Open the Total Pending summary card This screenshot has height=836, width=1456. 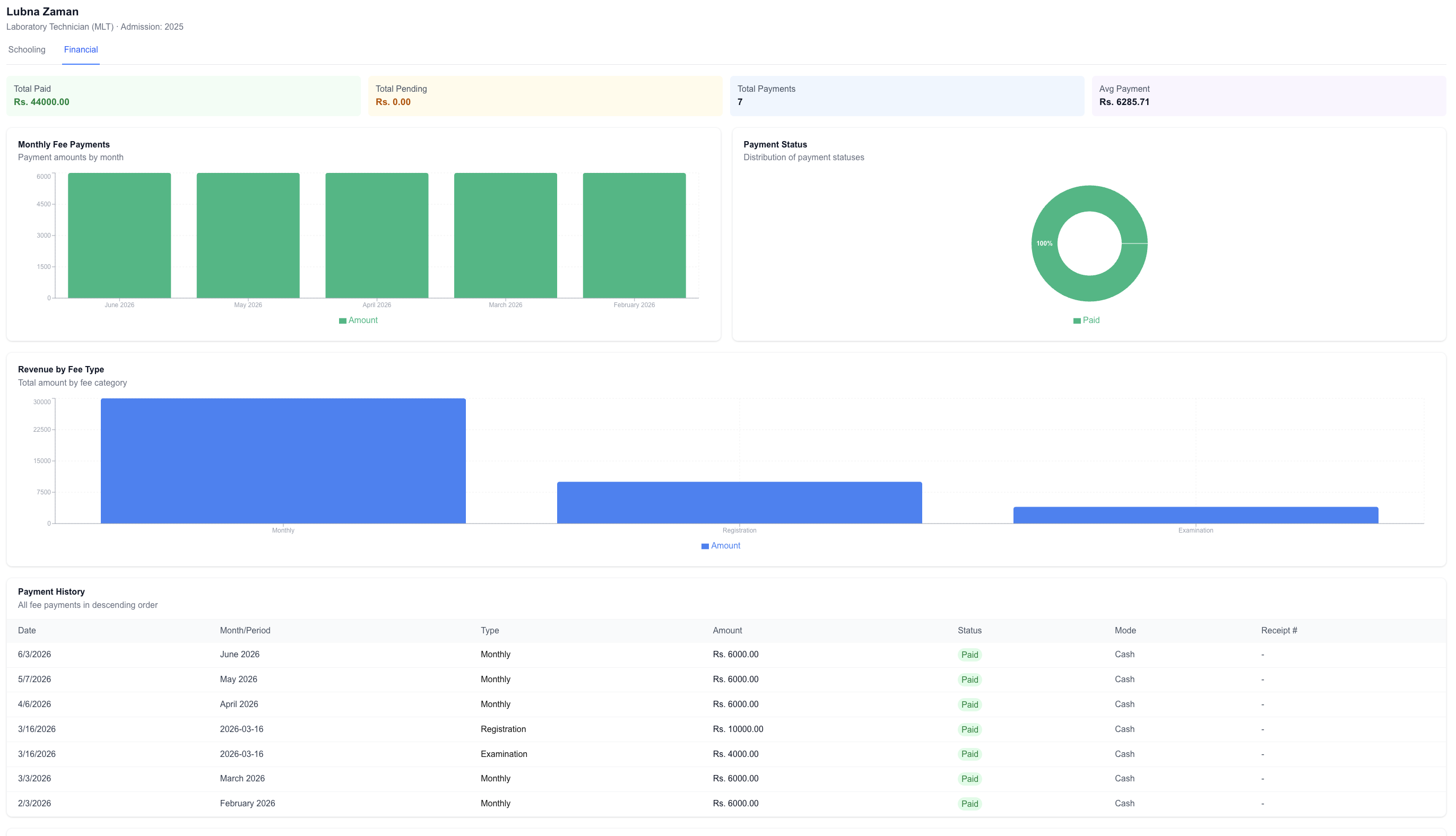pos(545,96)
